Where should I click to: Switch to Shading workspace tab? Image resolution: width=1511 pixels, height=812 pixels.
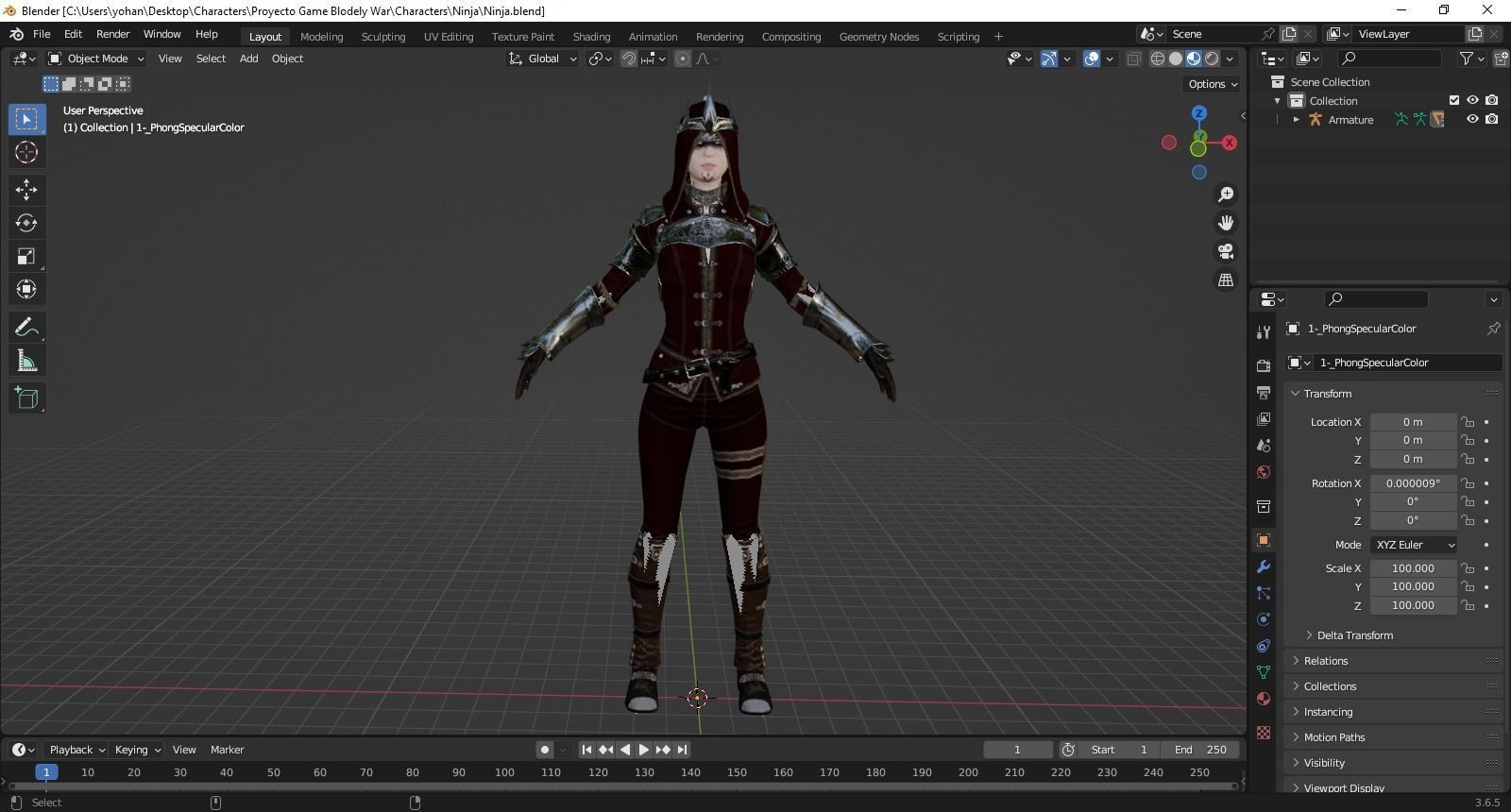coord(591,37)
